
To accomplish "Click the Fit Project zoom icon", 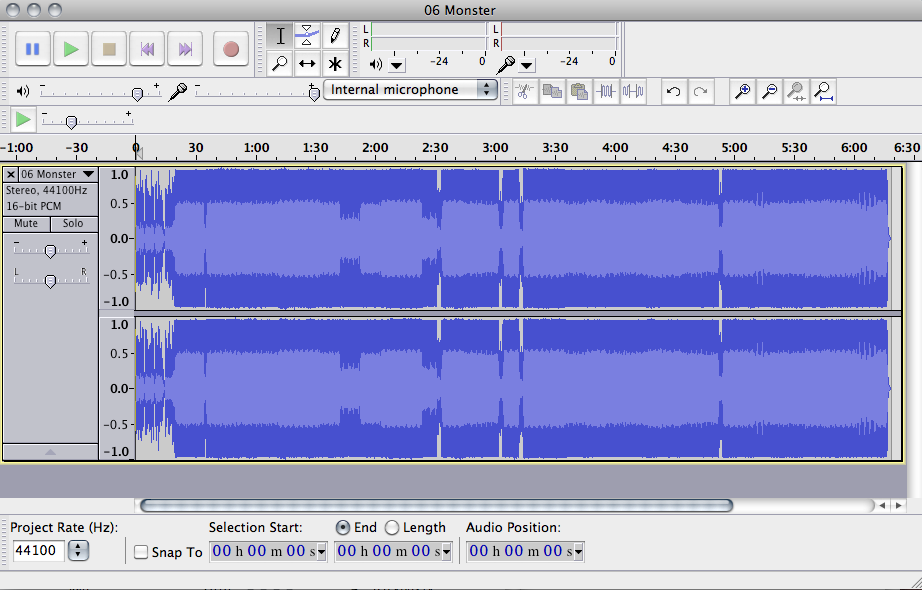I will pos(824,91).
